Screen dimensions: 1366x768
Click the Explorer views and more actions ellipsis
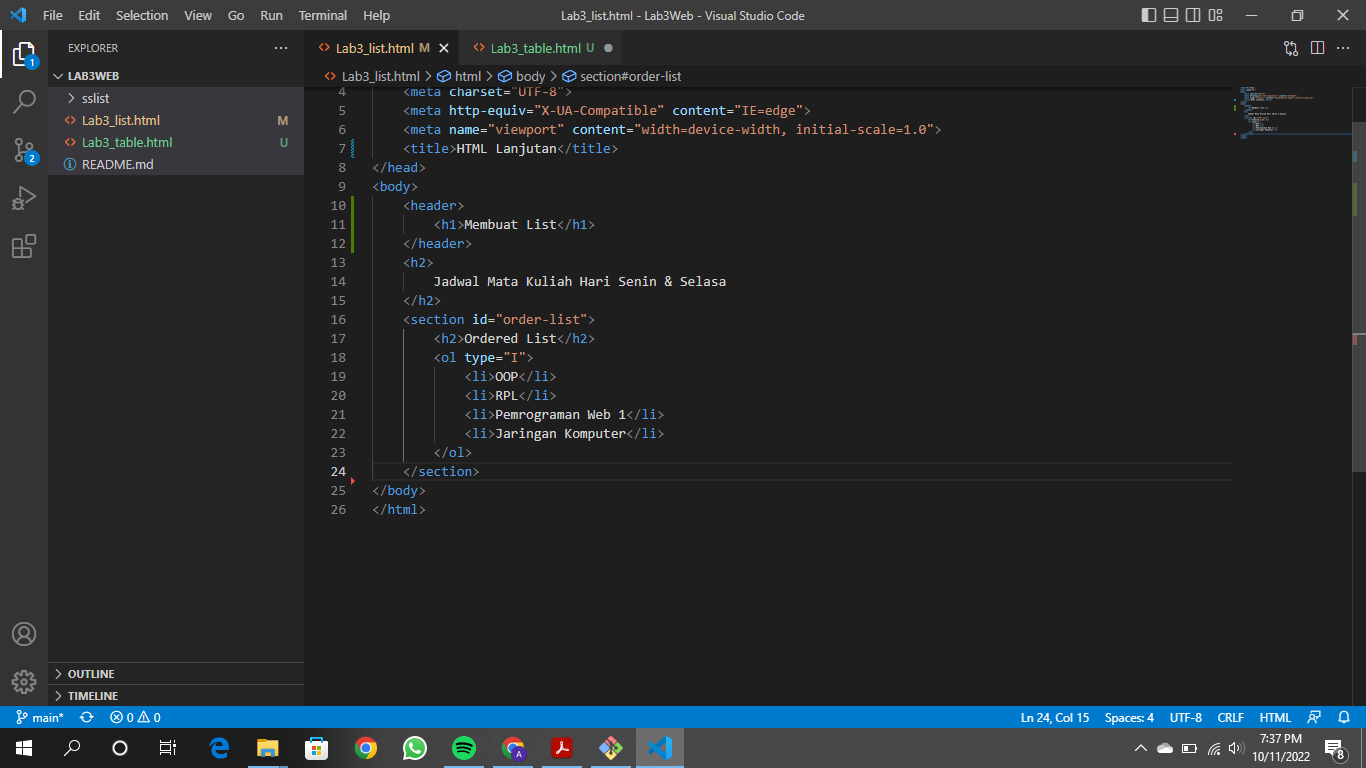[x=281, y=48]
